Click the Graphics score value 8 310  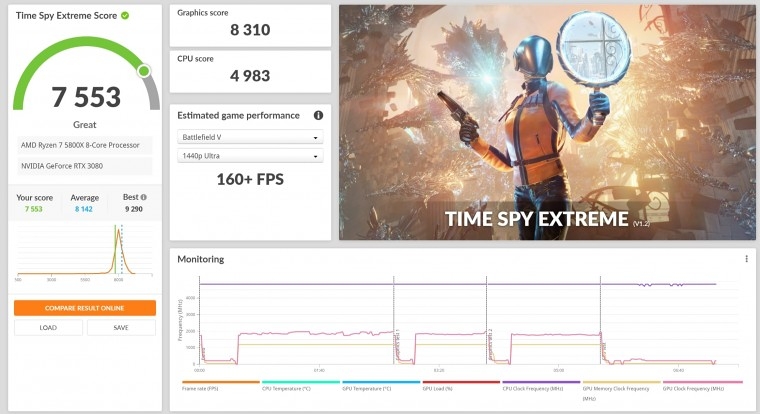coord(250,30)
